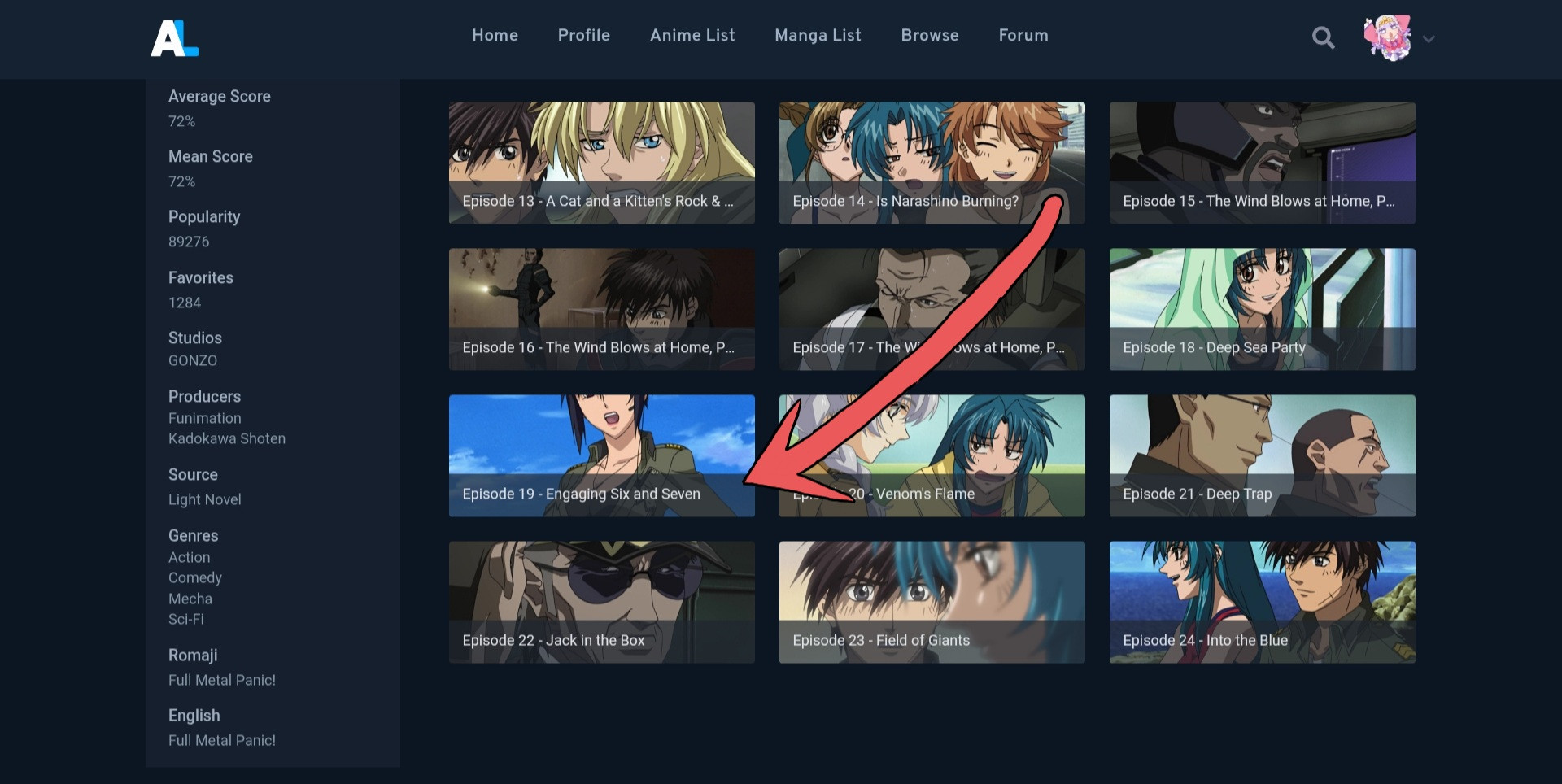This screenshot has width=1562, height=784.
Task: Open the Forum nav item
Action: click(x=1023, y=35)
